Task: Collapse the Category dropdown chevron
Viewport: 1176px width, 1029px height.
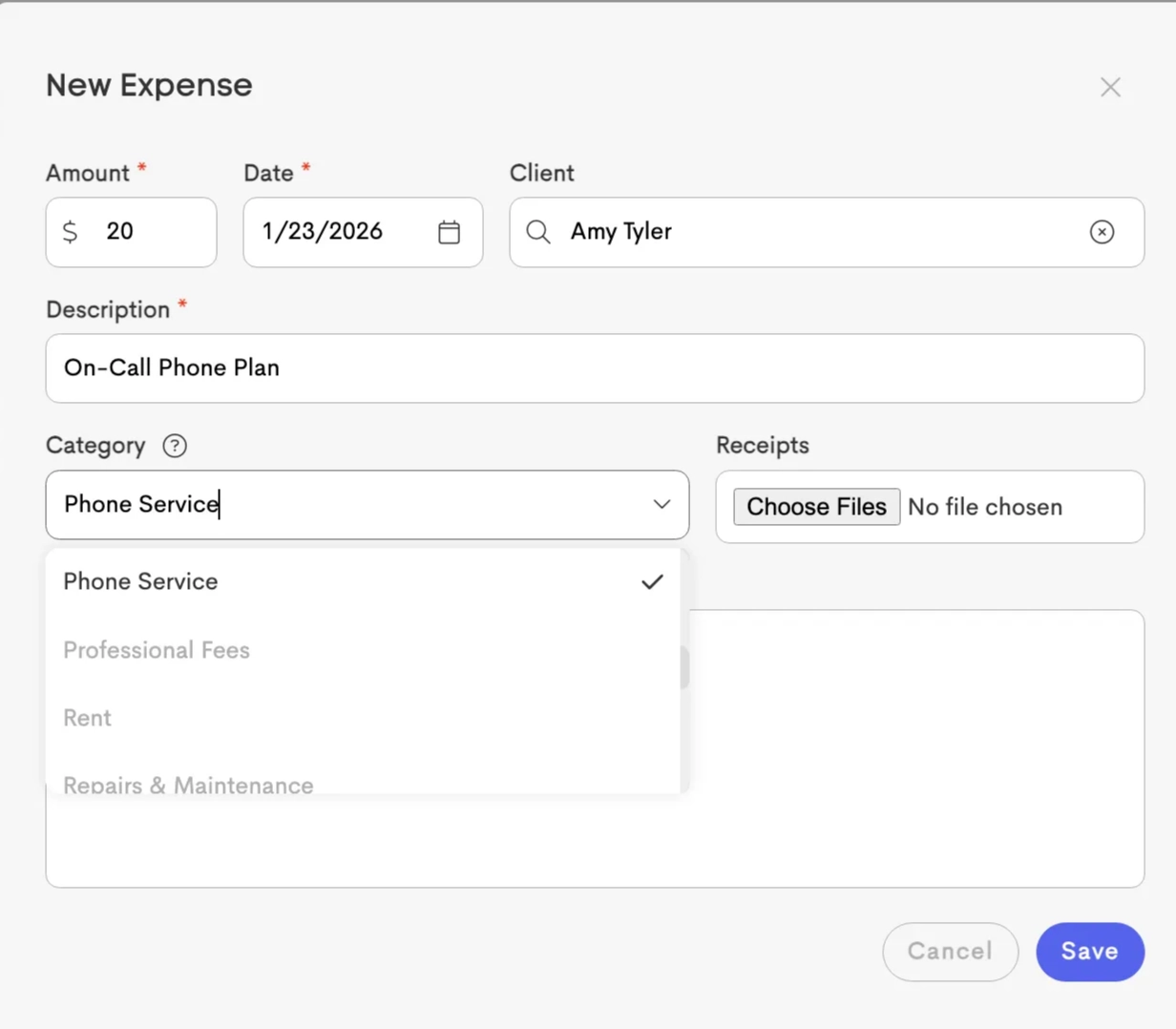Action: [x=661, y=504]
